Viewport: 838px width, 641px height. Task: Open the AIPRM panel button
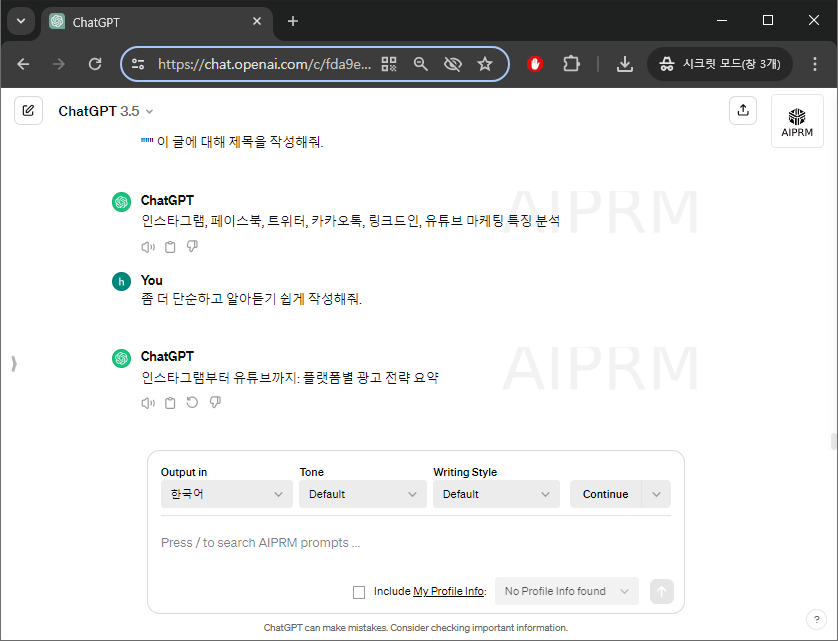tap(797, 121)
